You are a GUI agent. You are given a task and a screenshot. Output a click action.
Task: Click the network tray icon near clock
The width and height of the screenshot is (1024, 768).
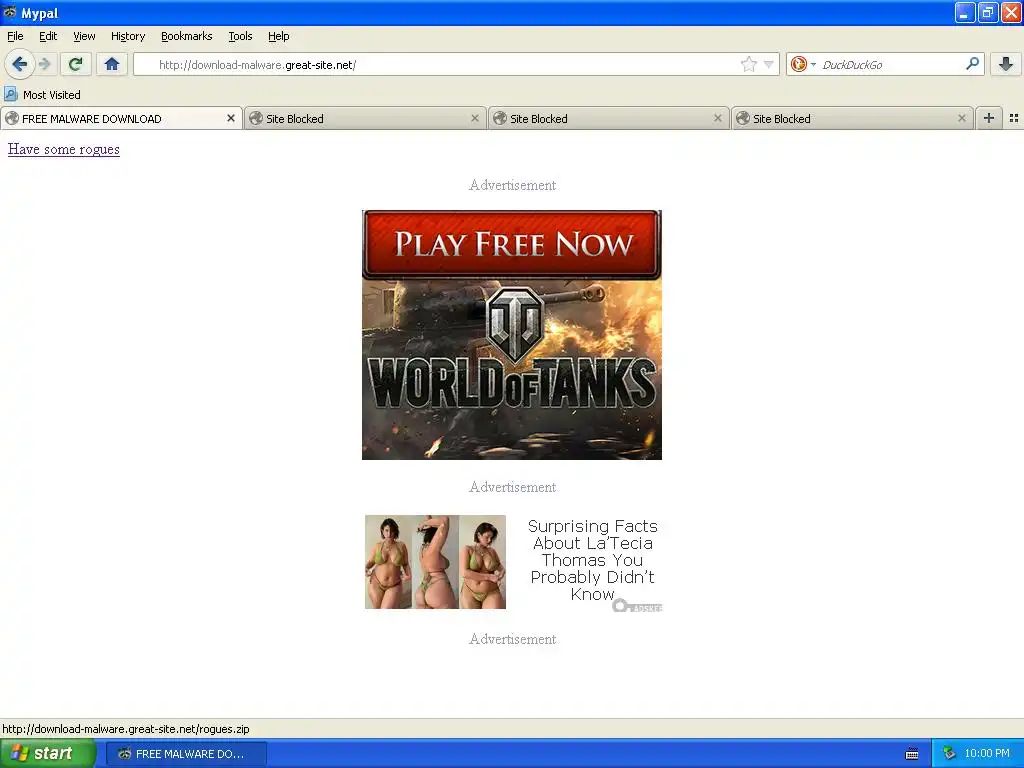(x=949, y=754)
